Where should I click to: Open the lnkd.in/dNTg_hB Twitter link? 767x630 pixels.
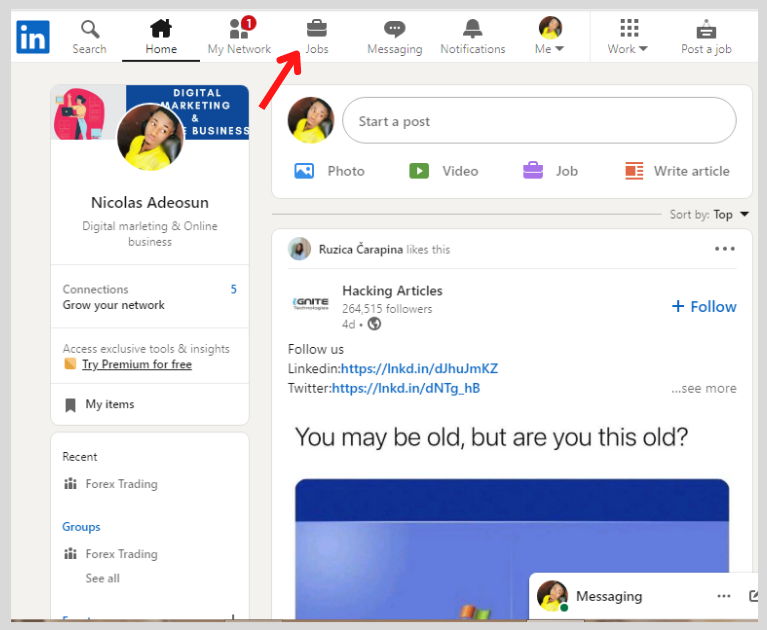pos(406,388)
